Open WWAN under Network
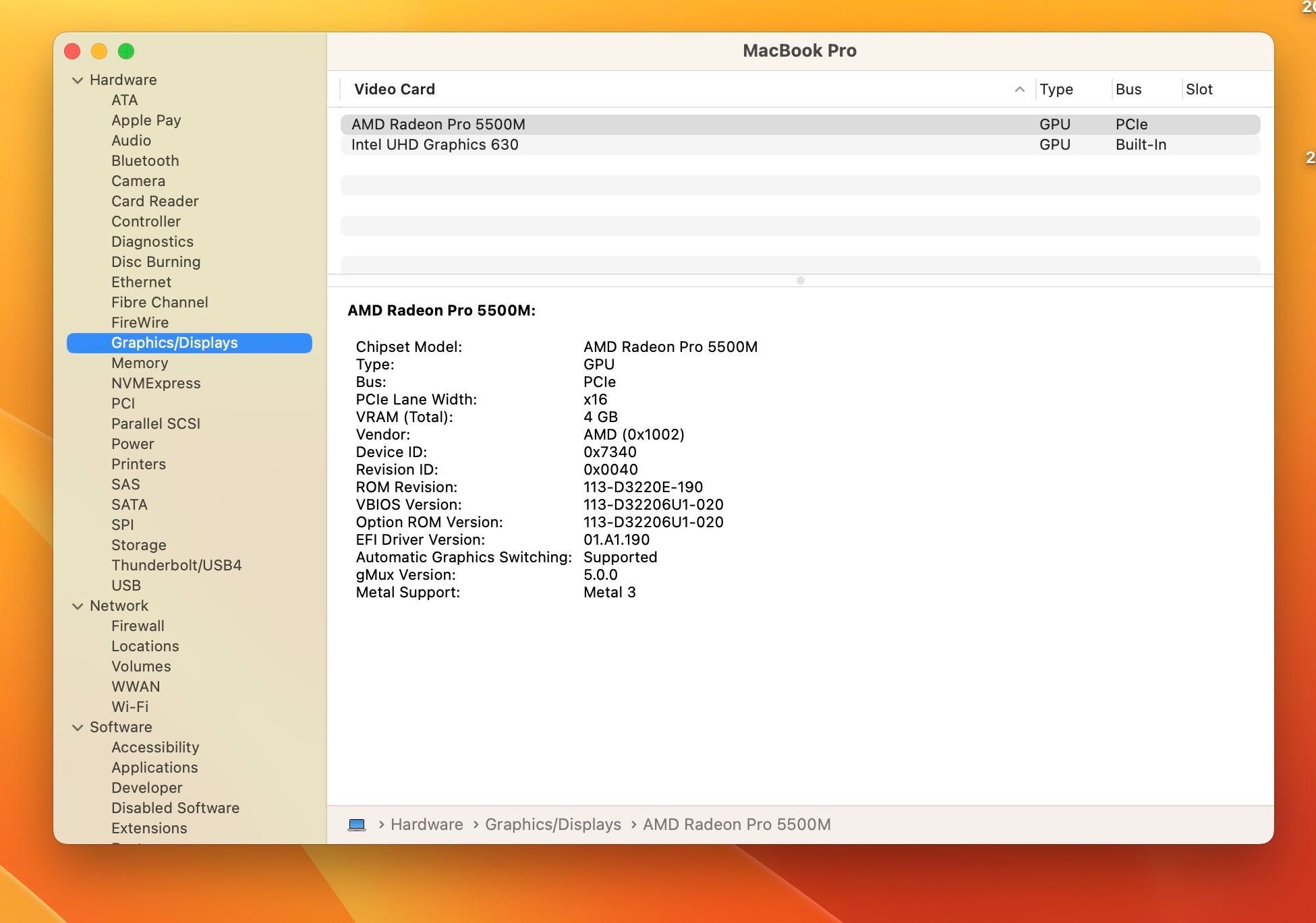This screenshot has height=923, width=1316. point(136,686)
